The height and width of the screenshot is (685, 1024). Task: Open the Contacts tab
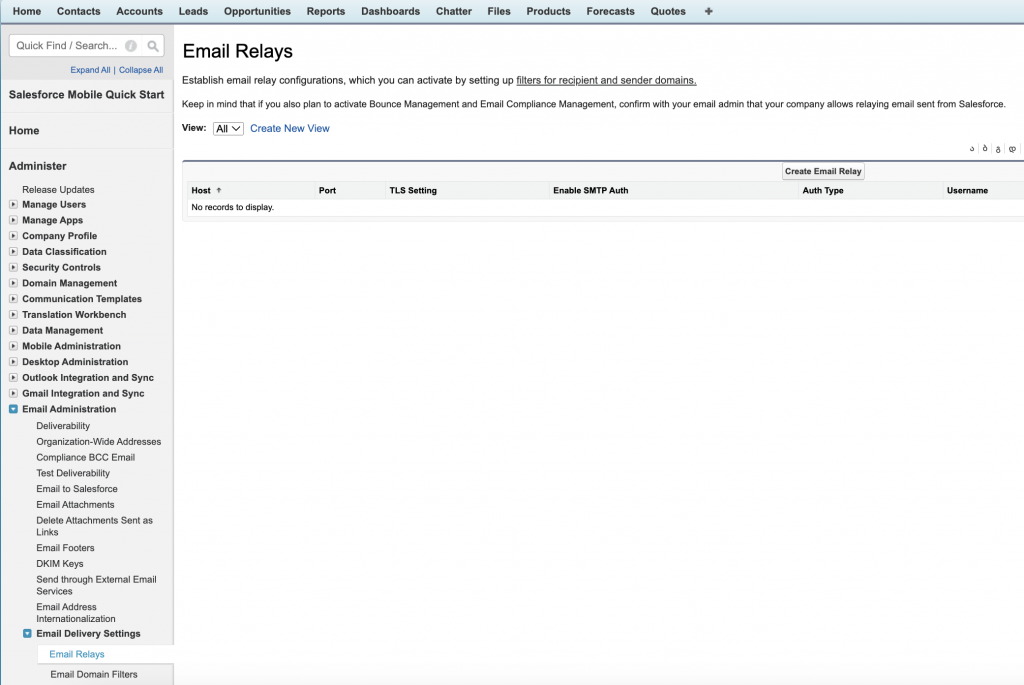click(x=78, y=11)
